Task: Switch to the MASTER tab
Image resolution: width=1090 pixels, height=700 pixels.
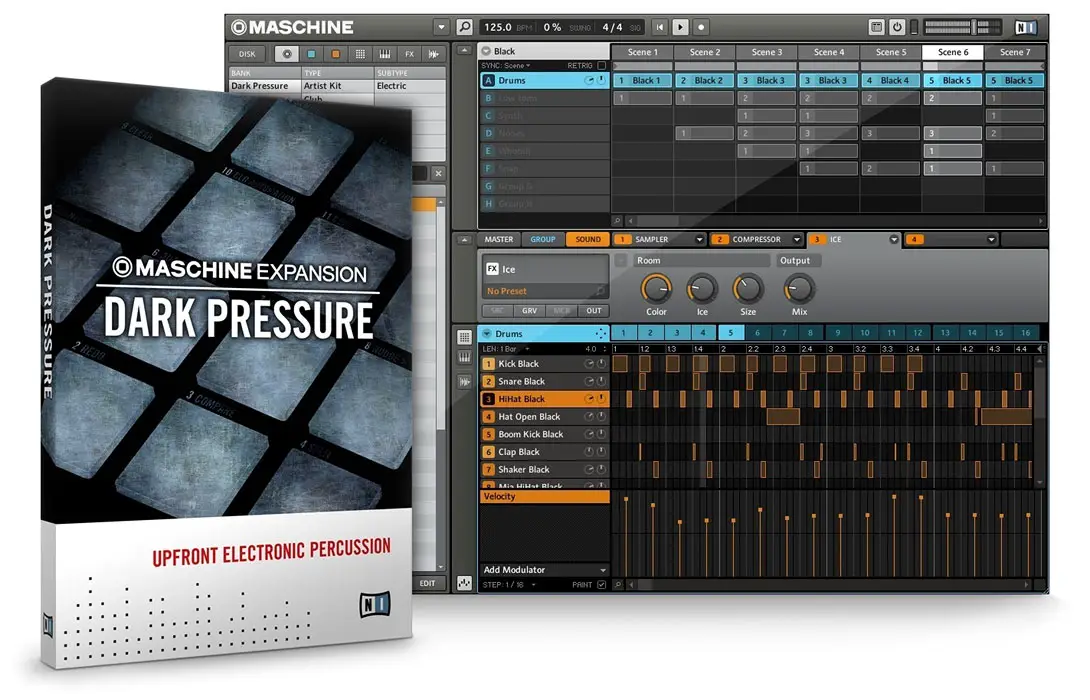Action: pos(498,239)
